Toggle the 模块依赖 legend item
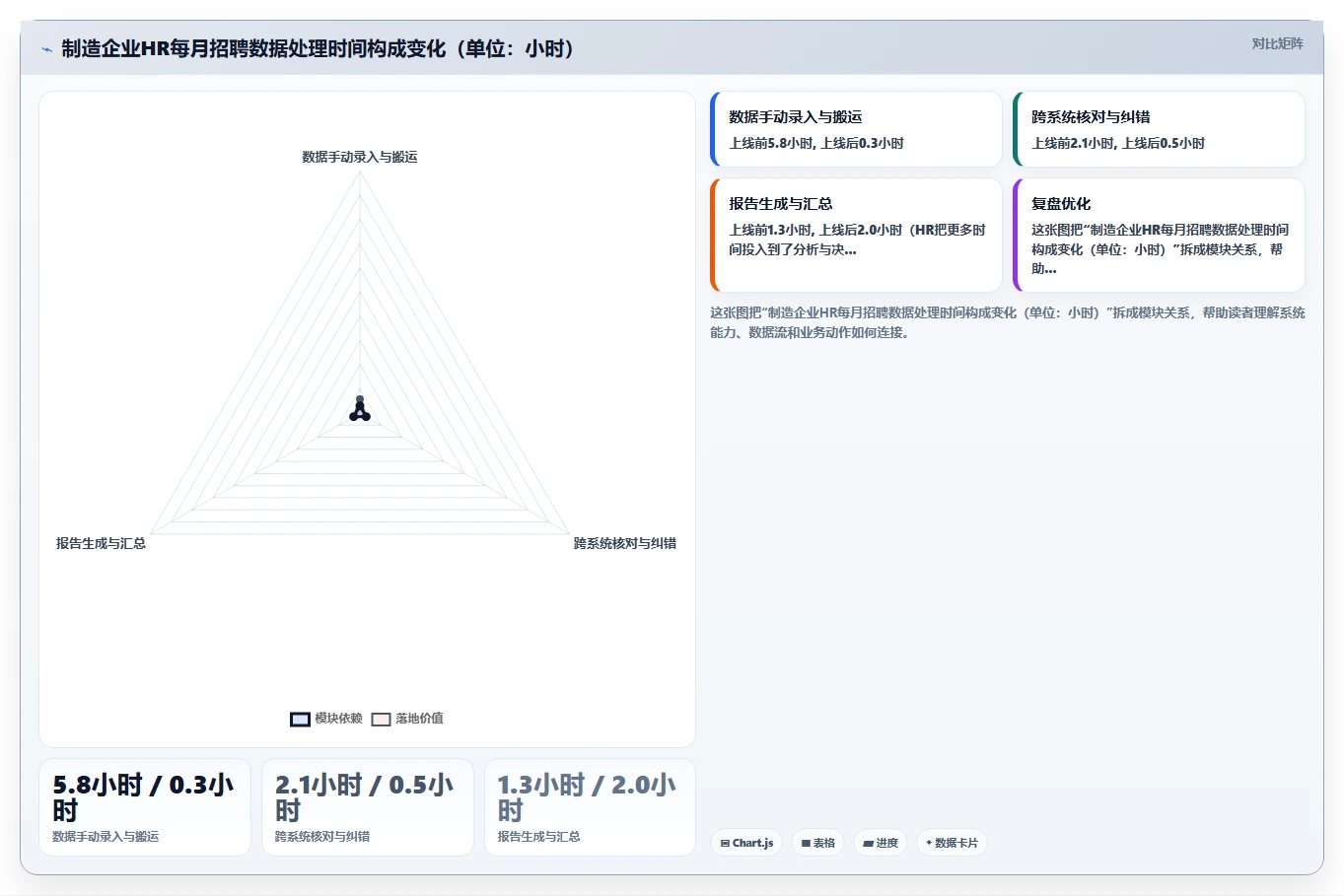This screenshot has height=896, width=1344. [326, 719]
